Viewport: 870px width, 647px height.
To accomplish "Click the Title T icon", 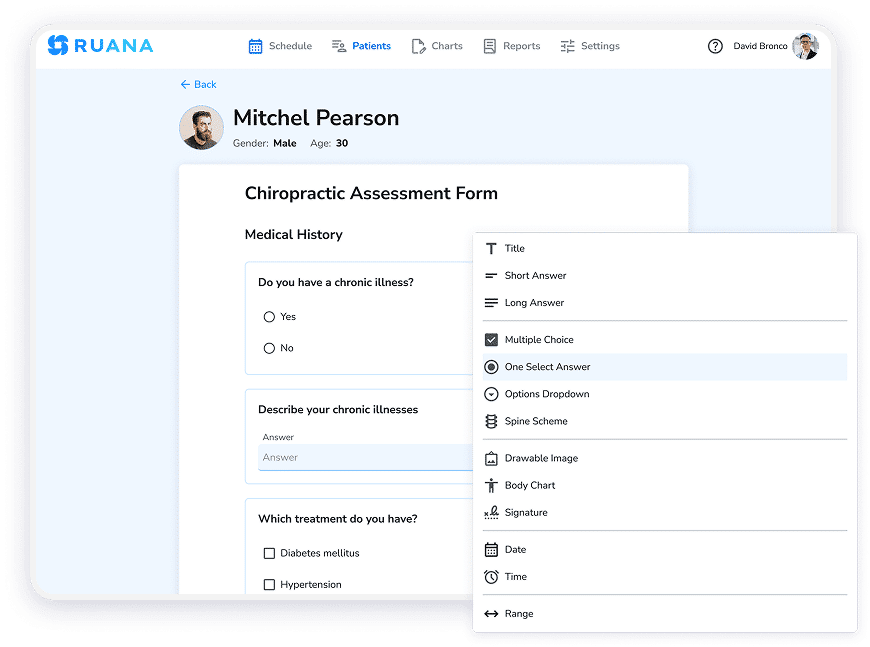I will 491,249.
